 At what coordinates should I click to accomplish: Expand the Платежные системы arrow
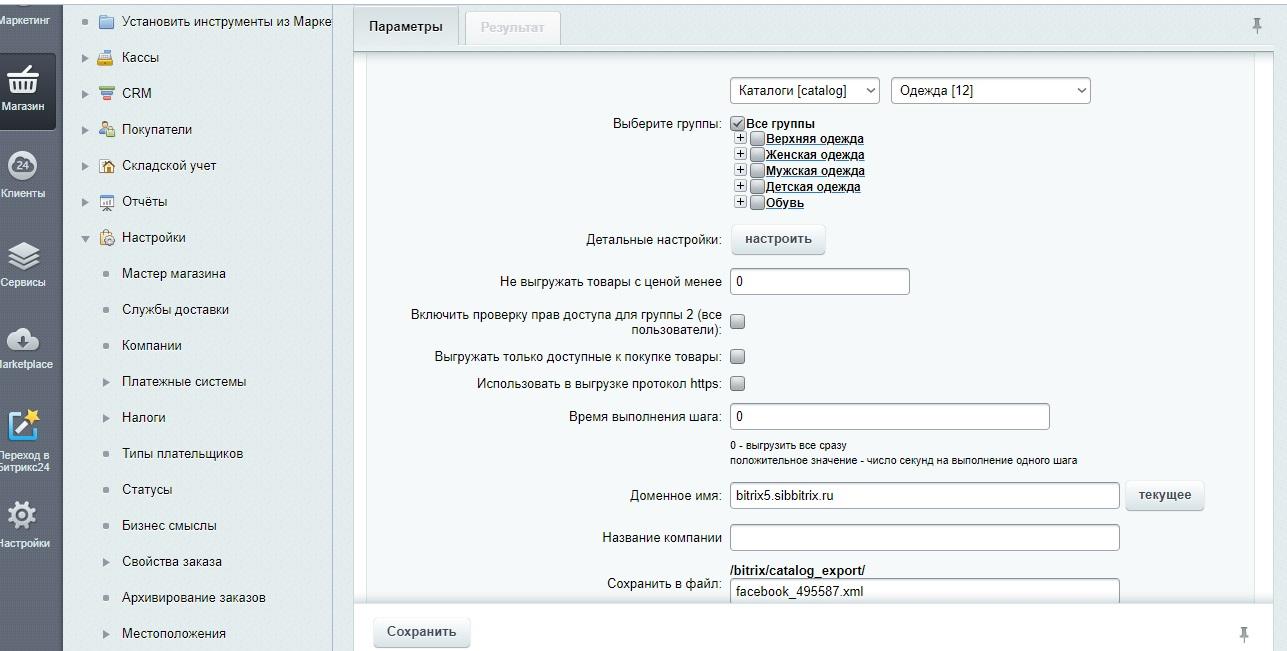106,382
